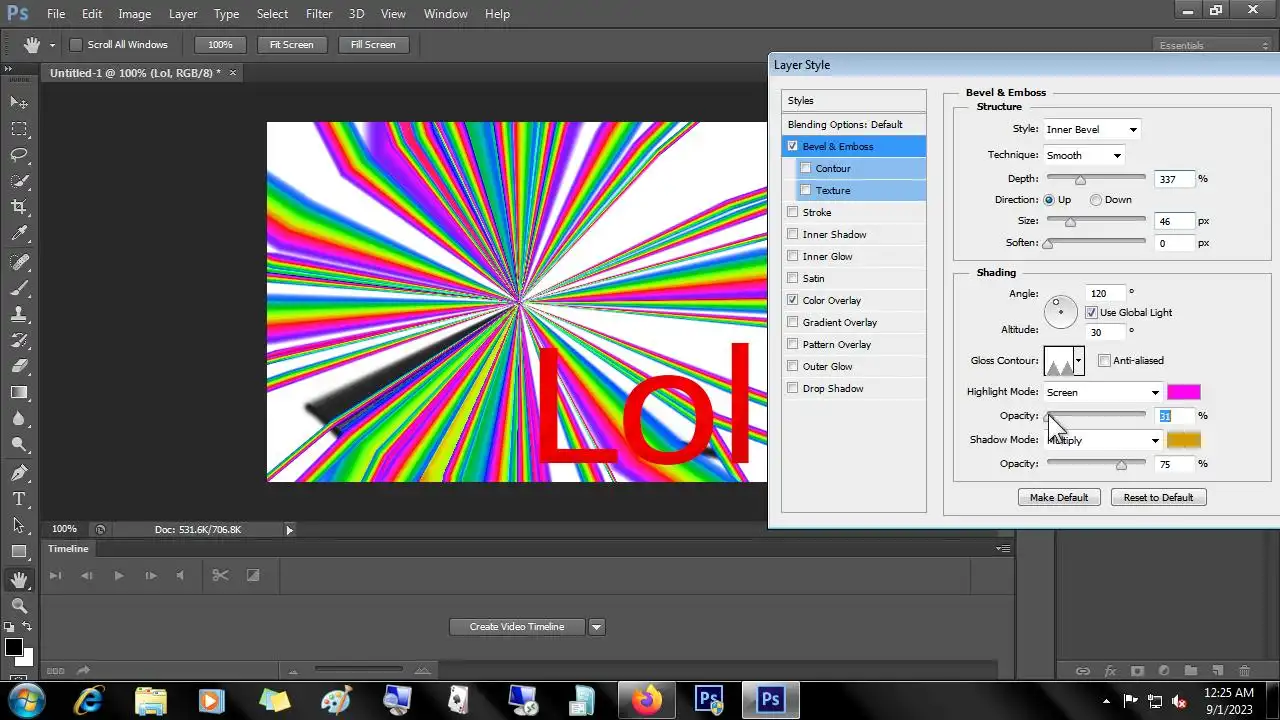
Task: Uncheck the Color Overlay checkbox
Action: tap(793, 300)
